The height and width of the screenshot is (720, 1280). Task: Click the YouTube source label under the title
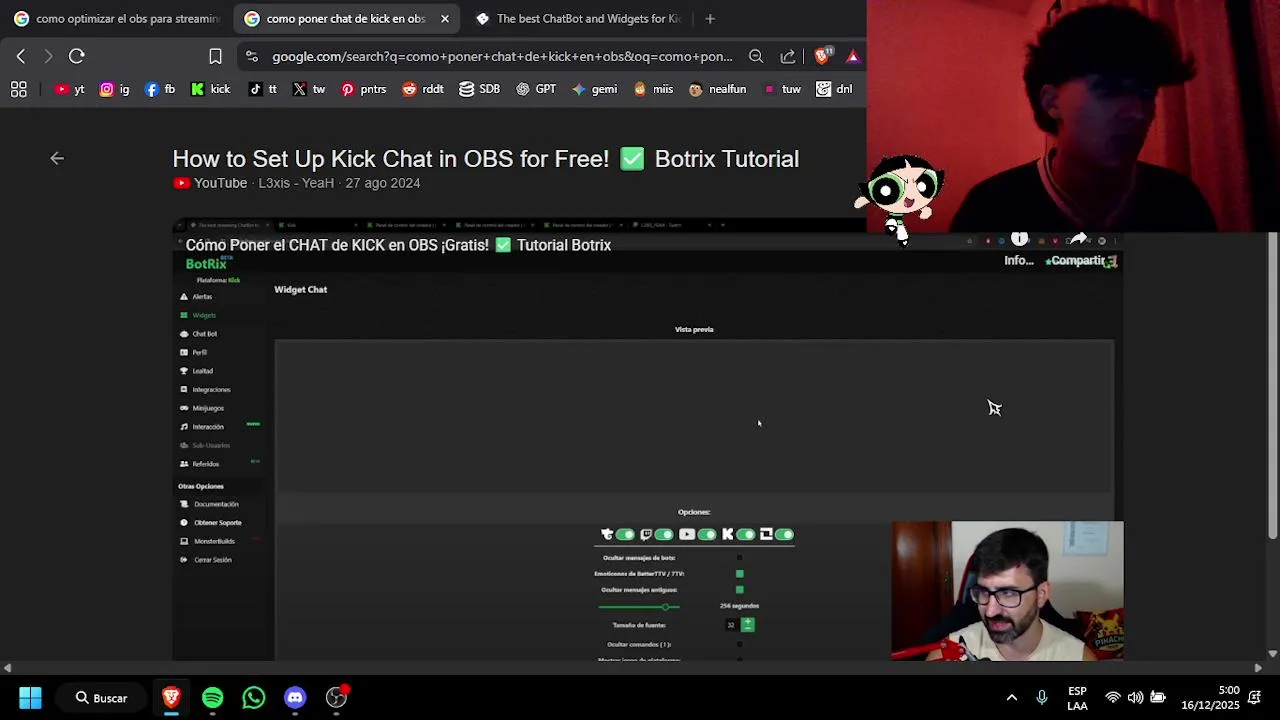tap(210, 183)
